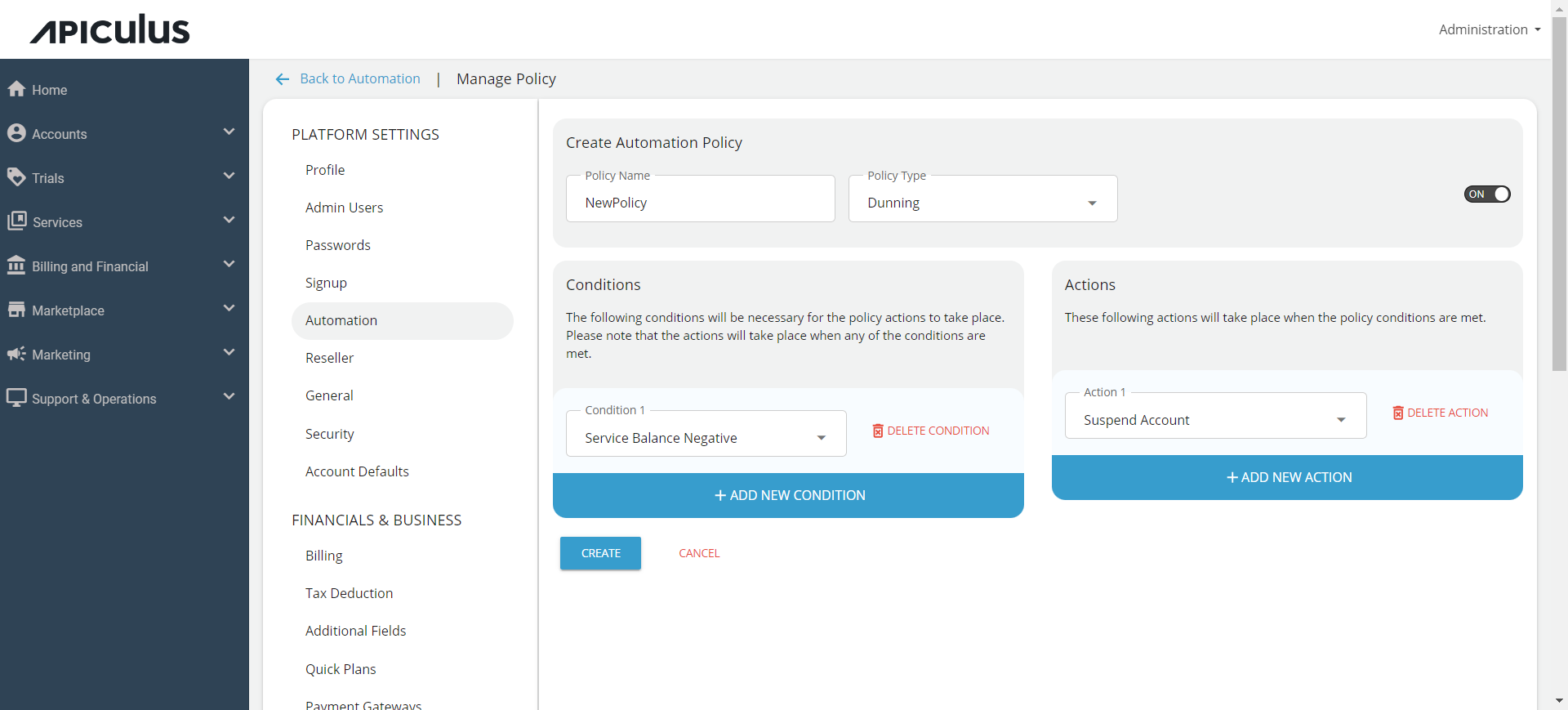Click the Marketplace storefront icon
Image resolution: width=1568 pixels, height=710 pixels.
16,310
